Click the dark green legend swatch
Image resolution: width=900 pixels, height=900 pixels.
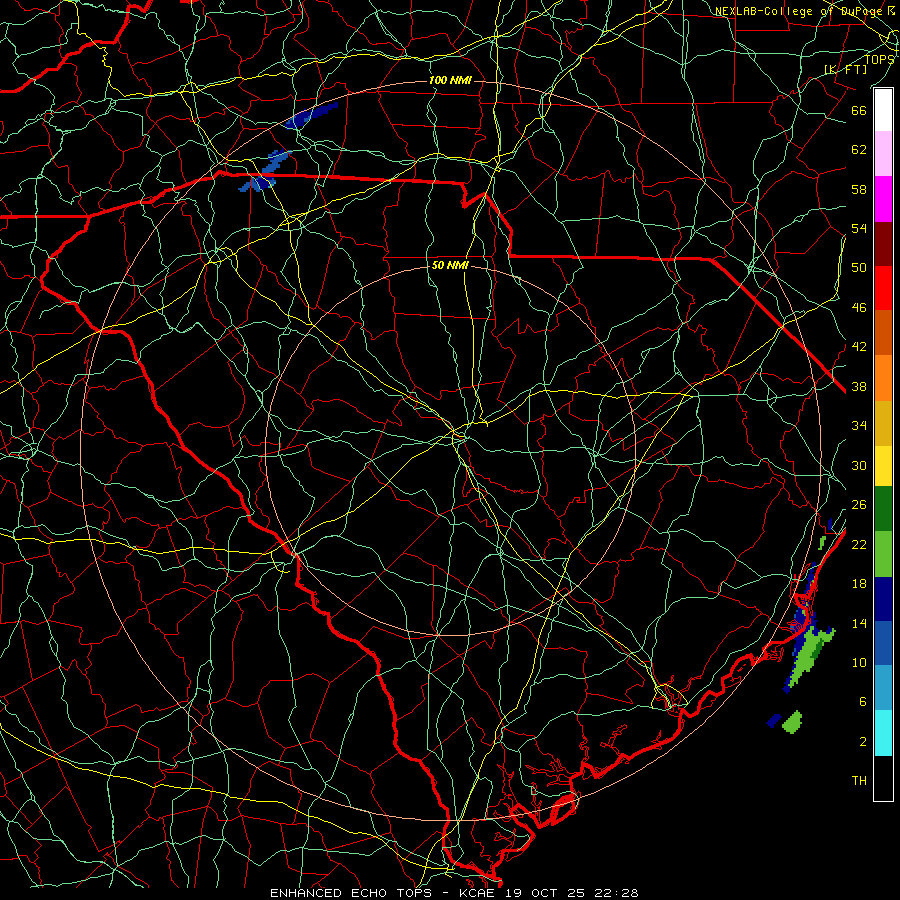pos(883,509)
